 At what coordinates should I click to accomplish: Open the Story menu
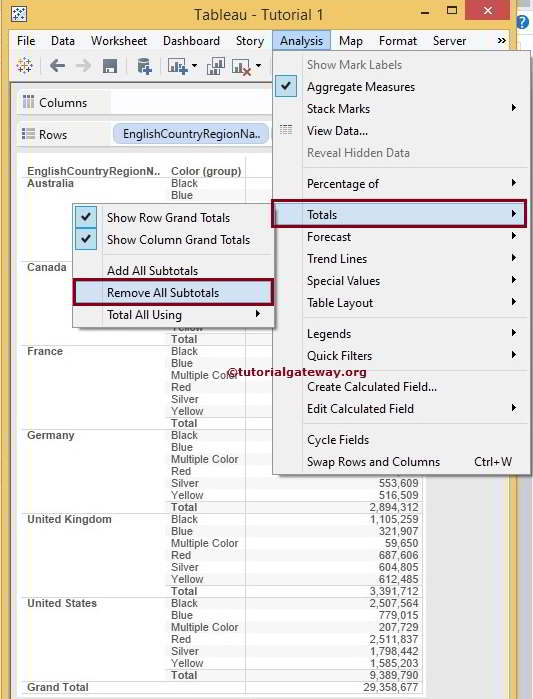pyautogui.click(x=250, y=41)
